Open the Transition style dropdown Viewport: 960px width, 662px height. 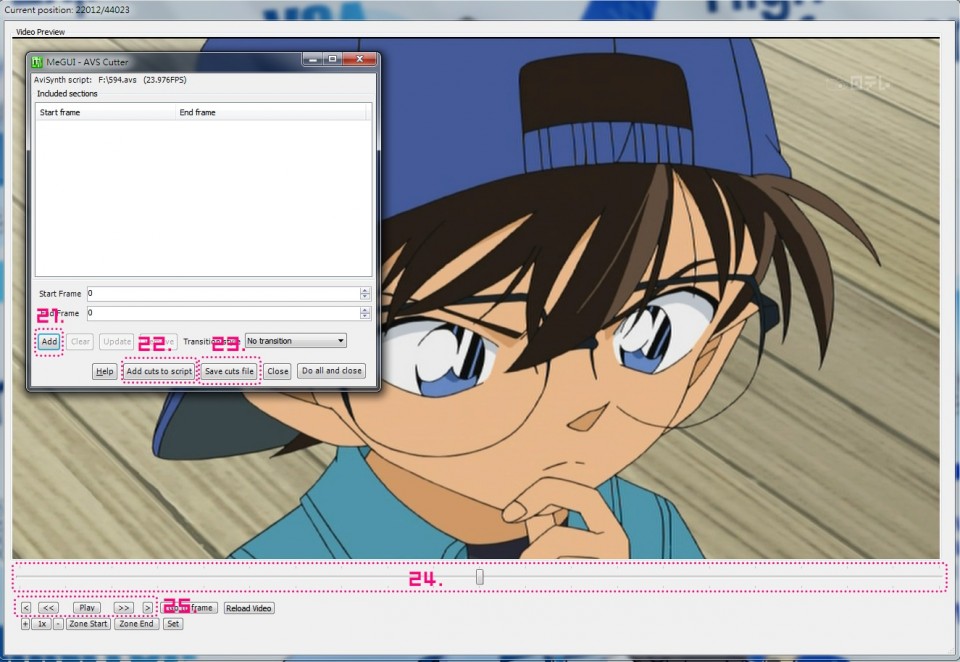point(296,341)
